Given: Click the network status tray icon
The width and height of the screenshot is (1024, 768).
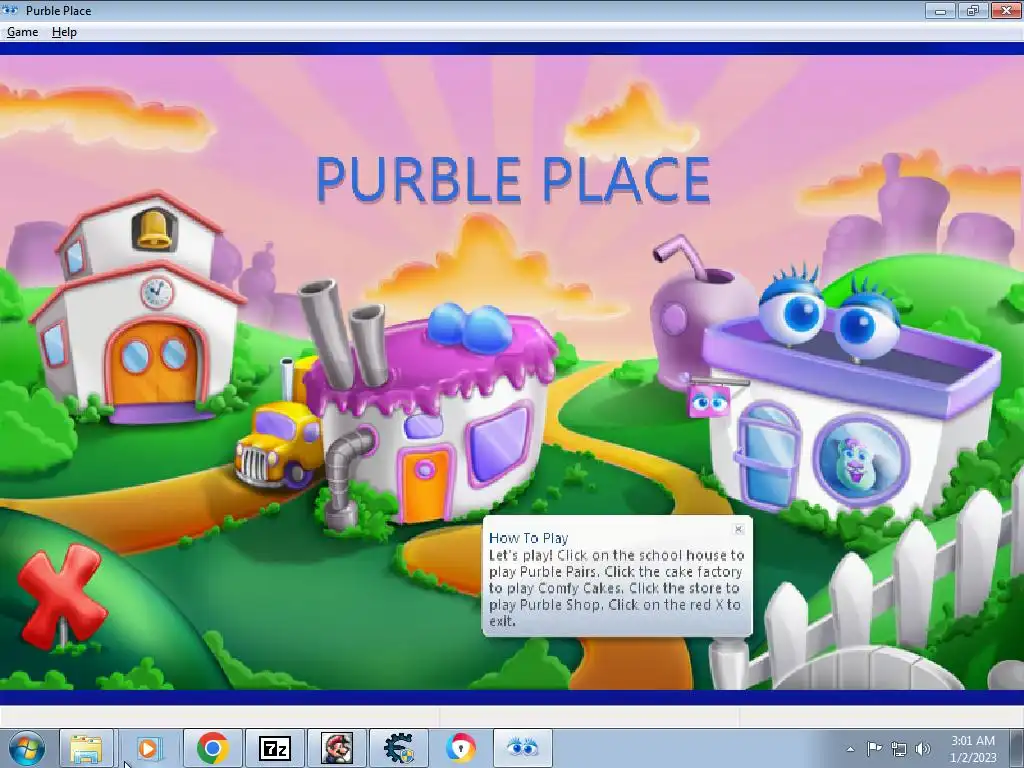Looking at the screenshot, I should [899, 748].
